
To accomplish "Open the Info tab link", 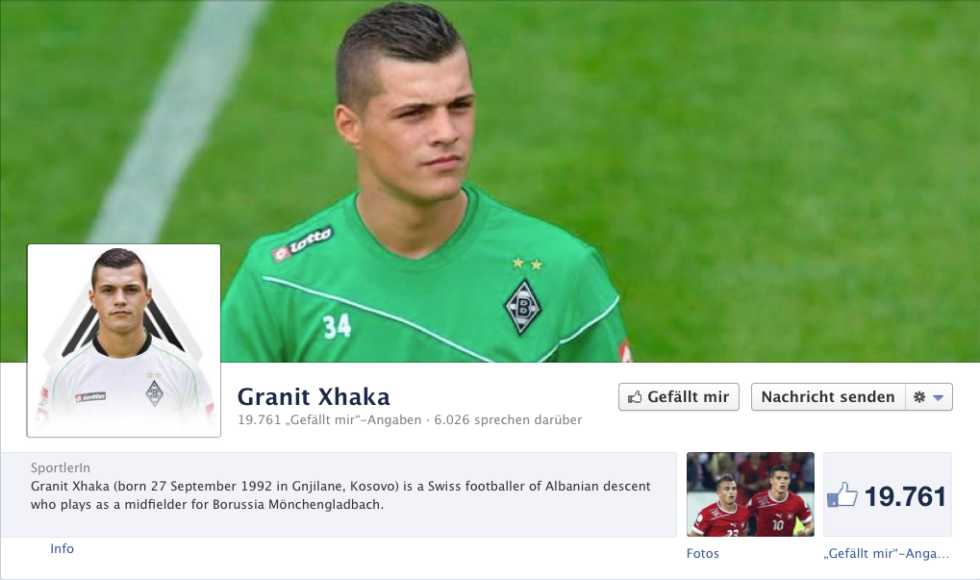I will click(62, 548).
